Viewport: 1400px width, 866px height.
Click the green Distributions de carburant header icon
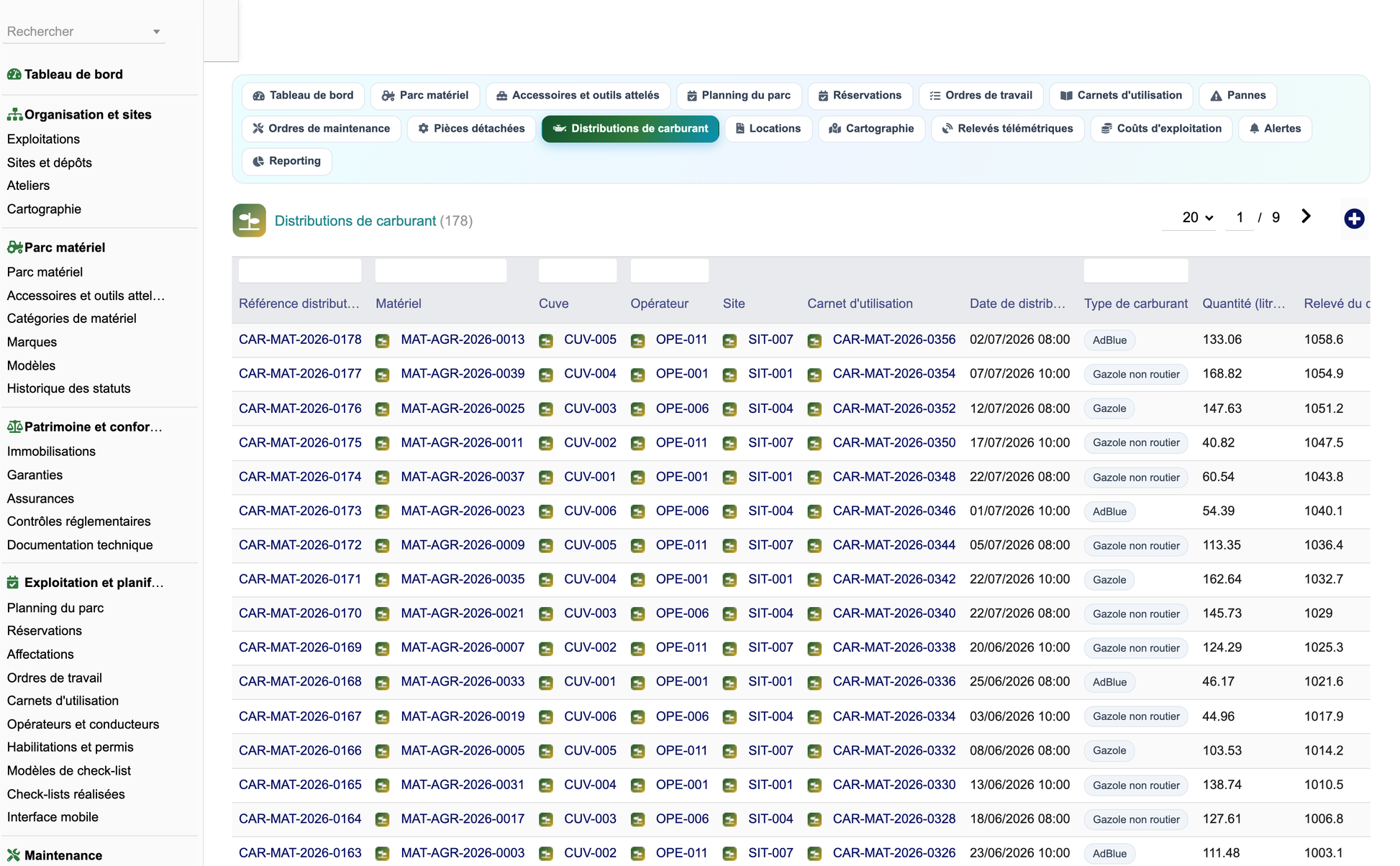click(x=249, y=221)
